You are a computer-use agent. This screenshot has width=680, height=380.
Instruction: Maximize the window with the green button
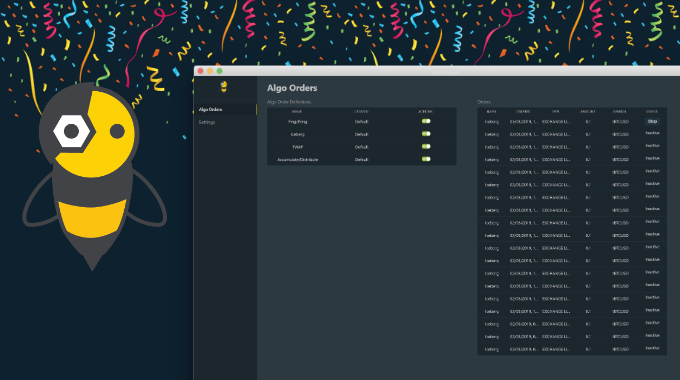219,71
